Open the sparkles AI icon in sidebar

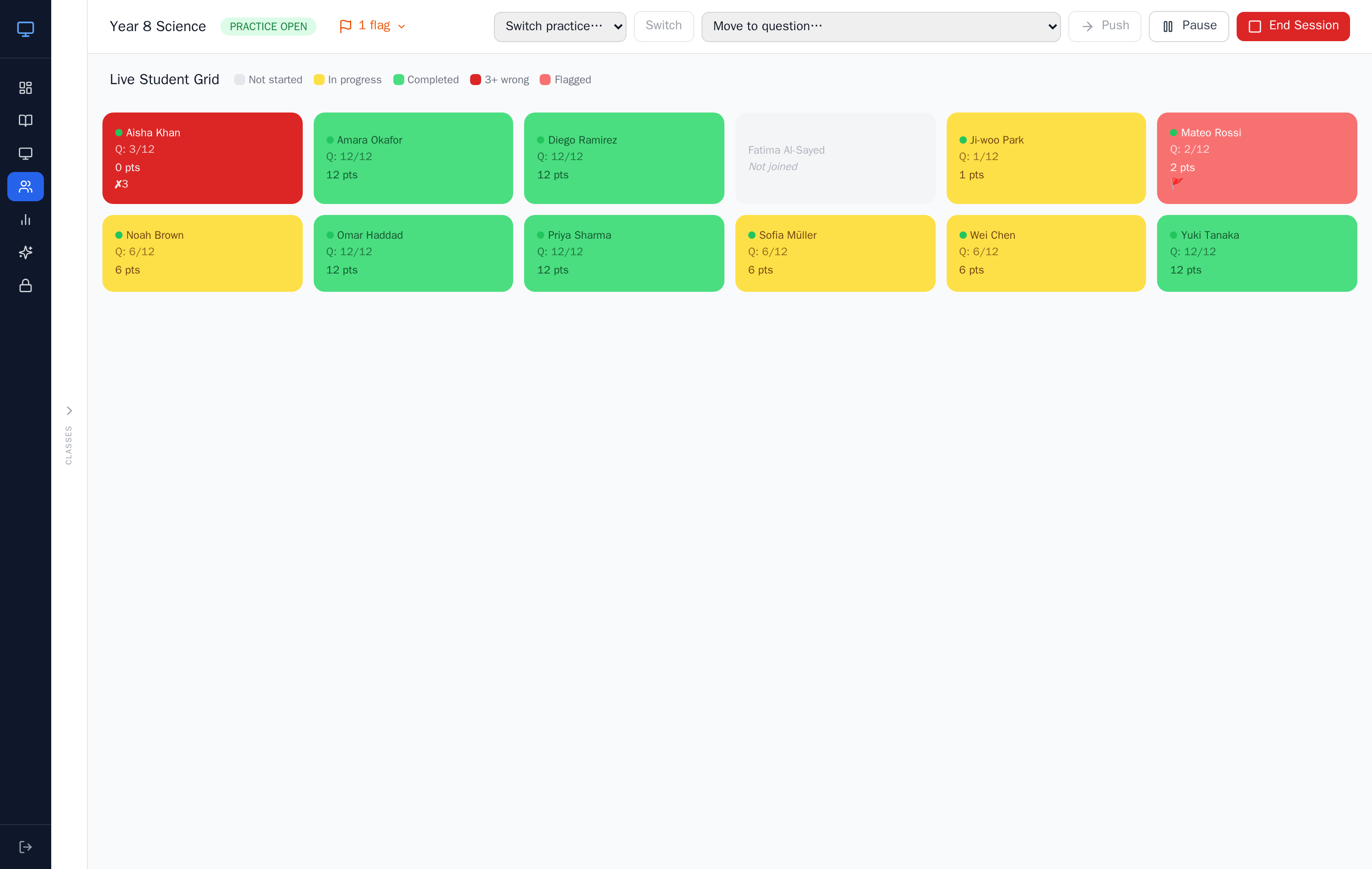pos(26,252)
